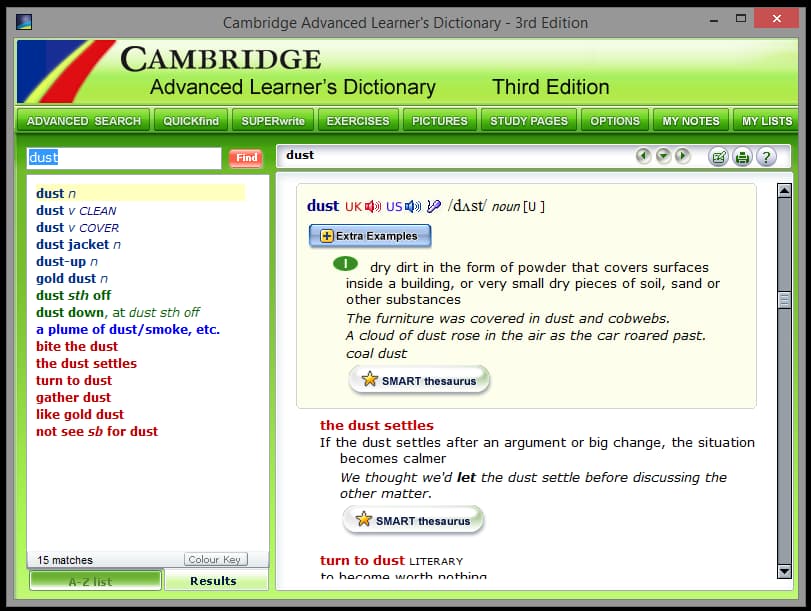Screen dimensions: 811x611
Task: Click the dust headword in definition
Action: (323, 206)
